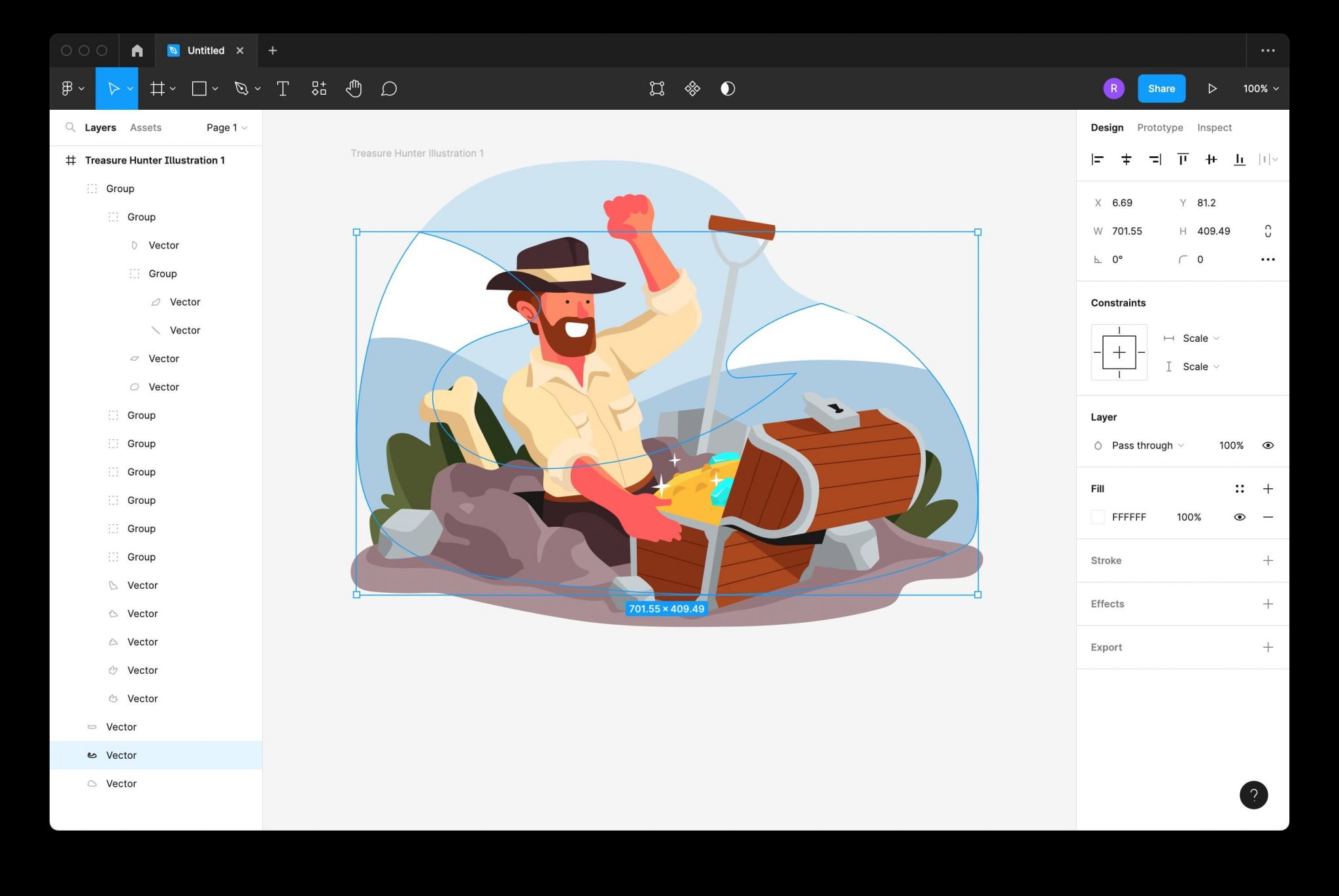This screenshot has height=896, width=1339.
Task: Toggle visibility of the FFFFFF fill
Action: point(1240,516)
